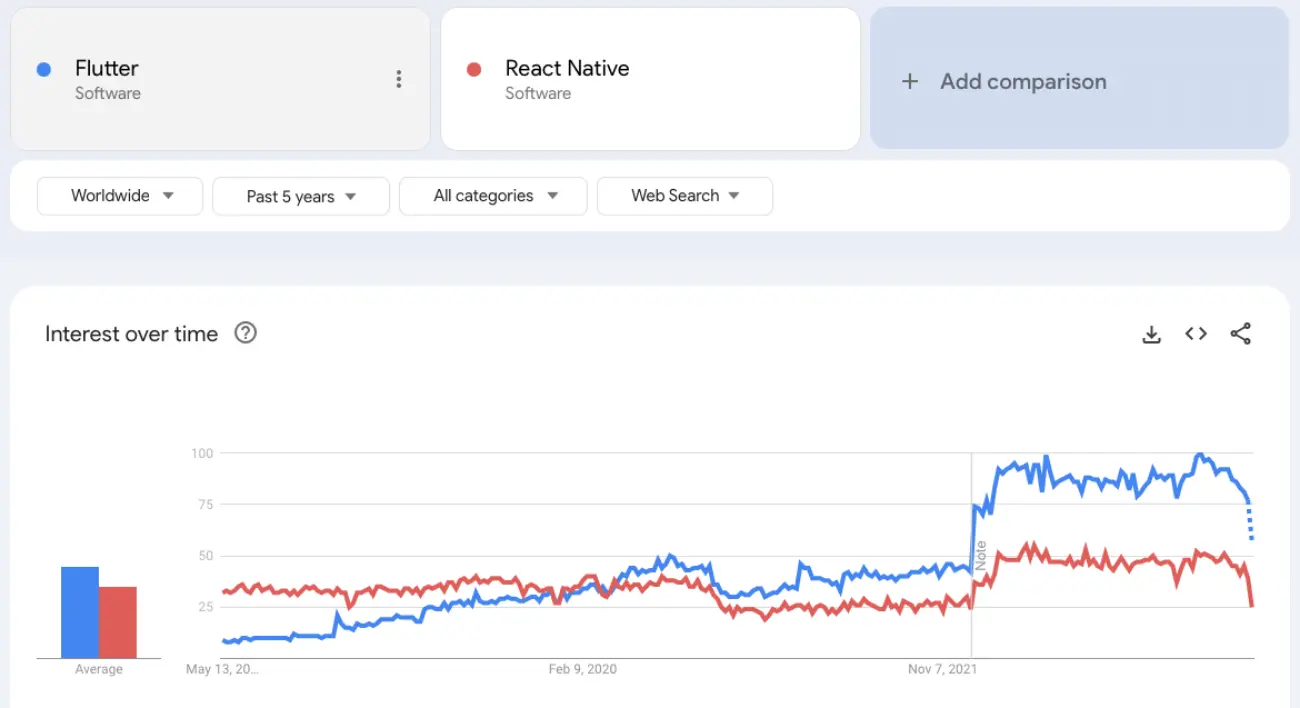1300x708 pixels.
Task: Open the embed code icon for the chart
Action: click(x=1196, y=334)
